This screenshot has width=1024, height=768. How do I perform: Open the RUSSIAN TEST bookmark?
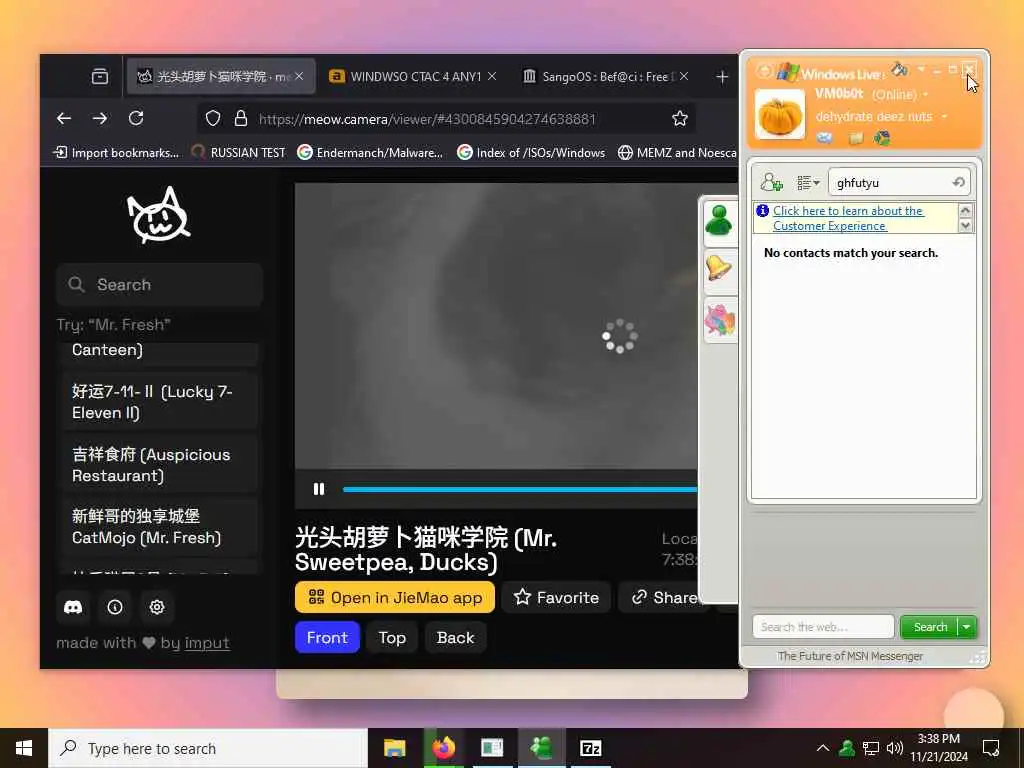point(238,153)
